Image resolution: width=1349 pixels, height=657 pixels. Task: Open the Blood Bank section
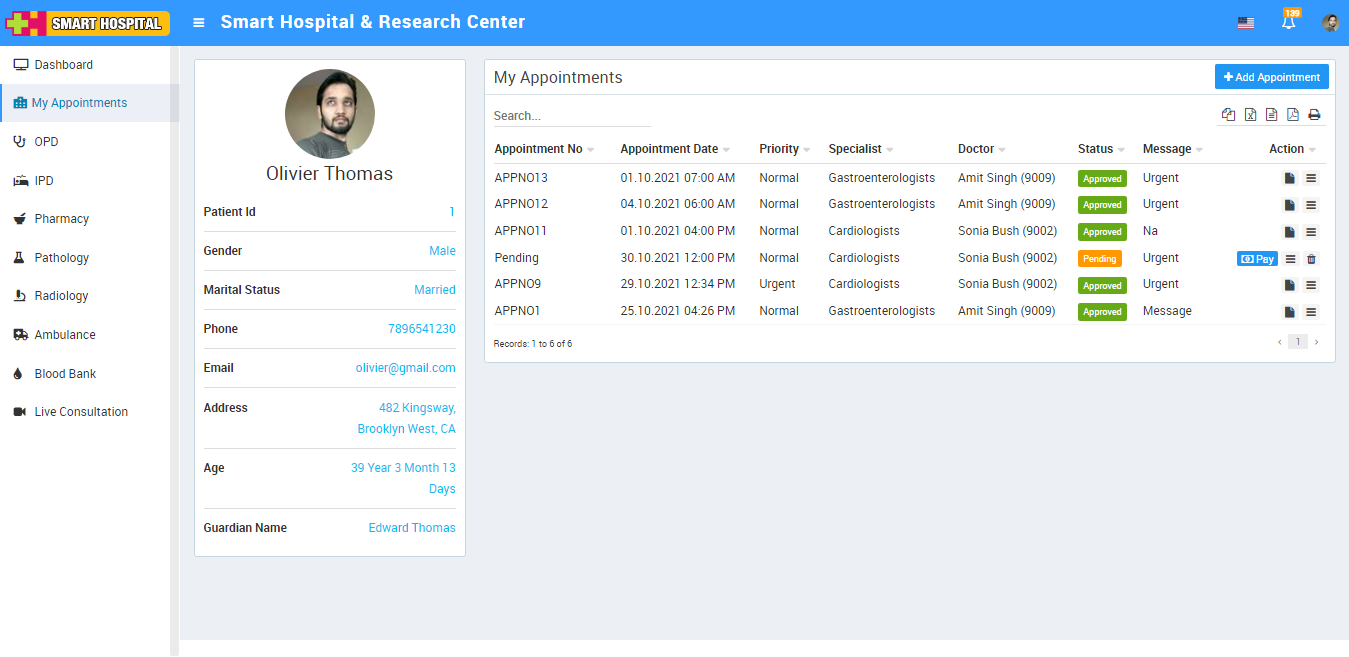tap(65, 374)
